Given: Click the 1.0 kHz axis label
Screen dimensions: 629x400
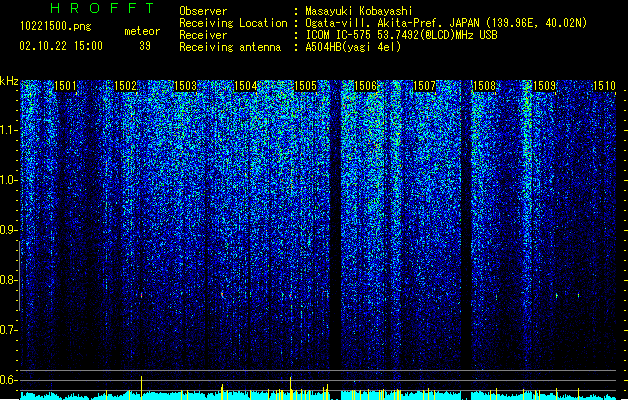Looking at the screenshot, I should [8, 180].
